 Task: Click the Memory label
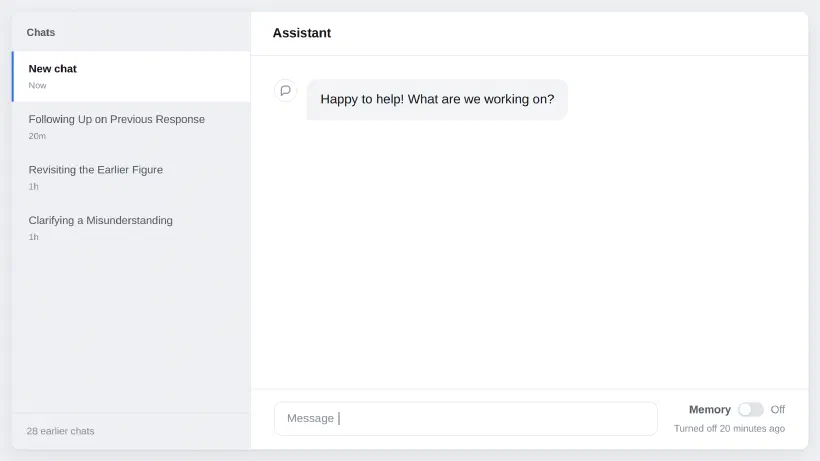710,410
